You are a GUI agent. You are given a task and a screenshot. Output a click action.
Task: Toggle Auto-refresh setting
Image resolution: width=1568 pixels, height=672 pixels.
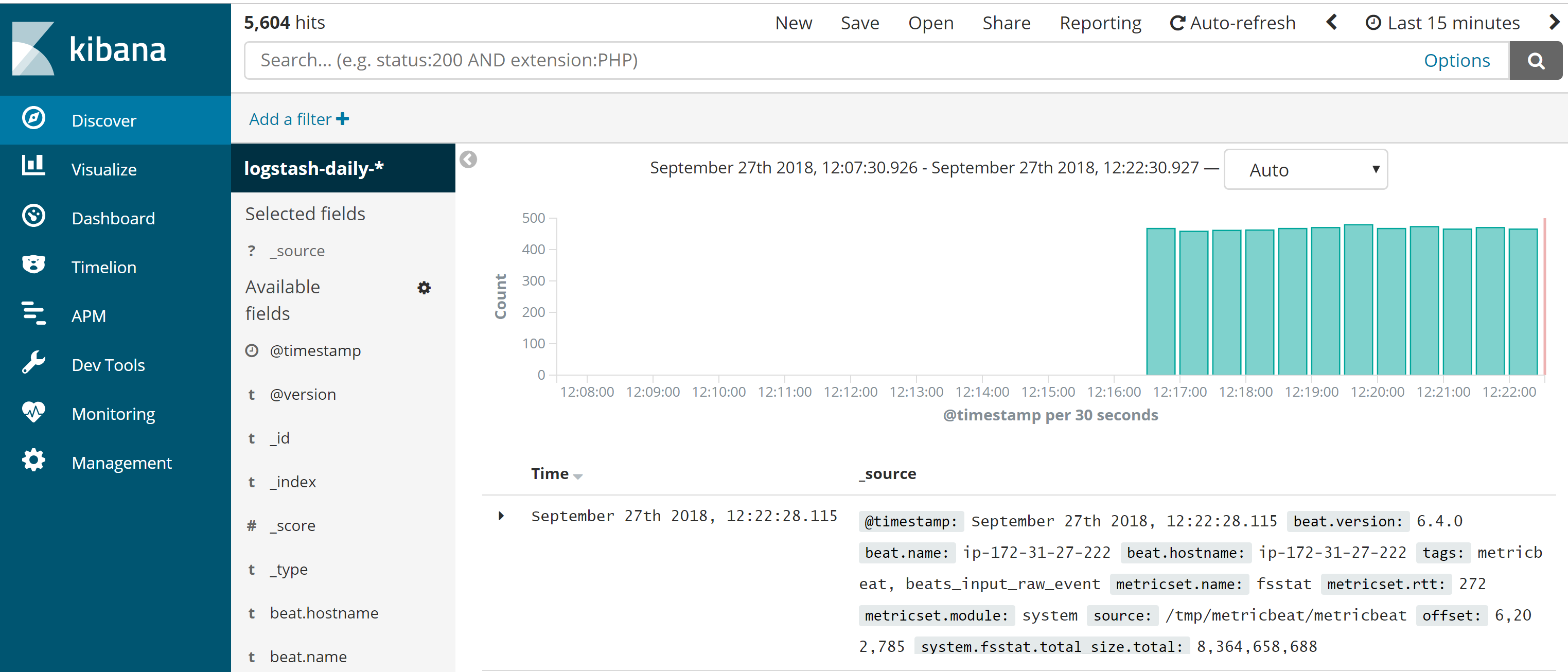click(x=1232, y=23)
